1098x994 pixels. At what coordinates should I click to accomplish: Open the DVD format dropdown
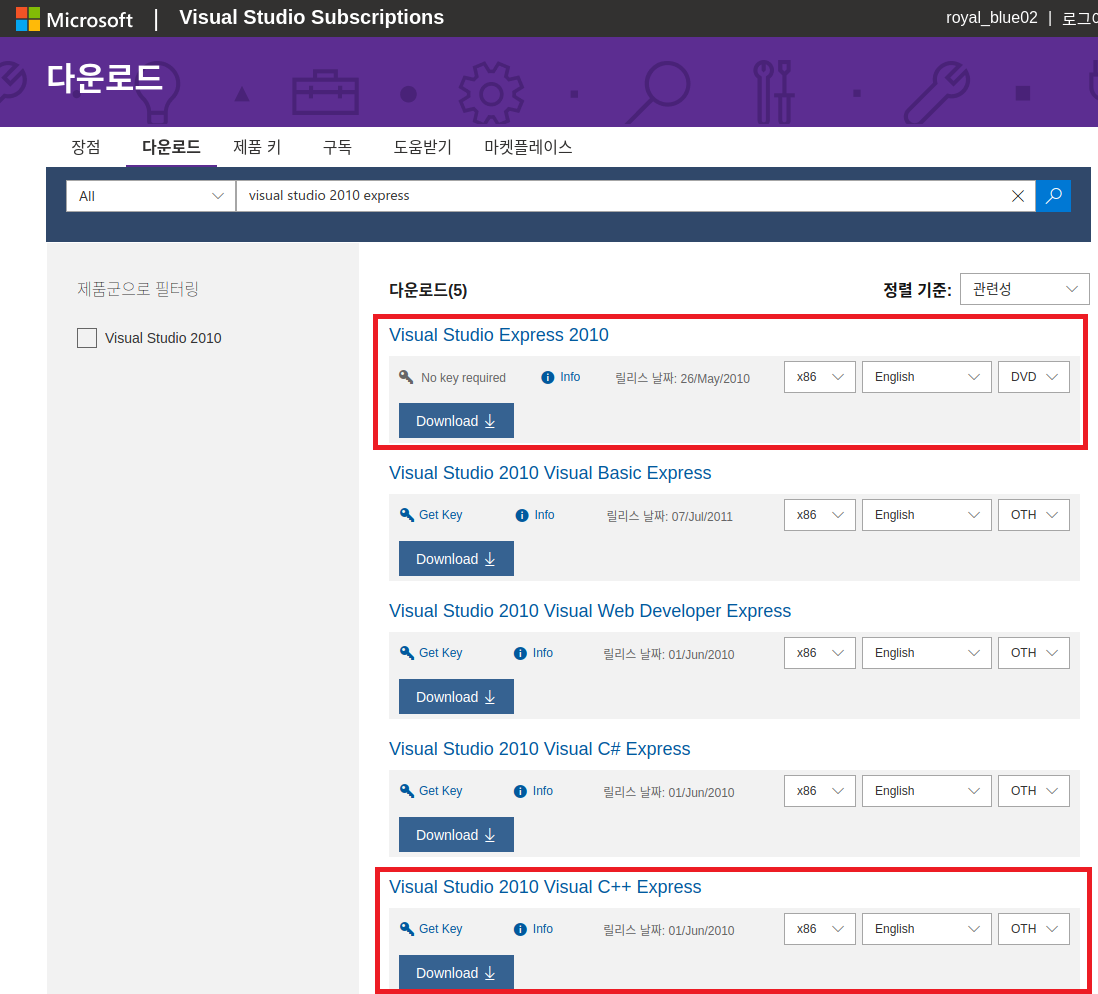point(1034,377)
